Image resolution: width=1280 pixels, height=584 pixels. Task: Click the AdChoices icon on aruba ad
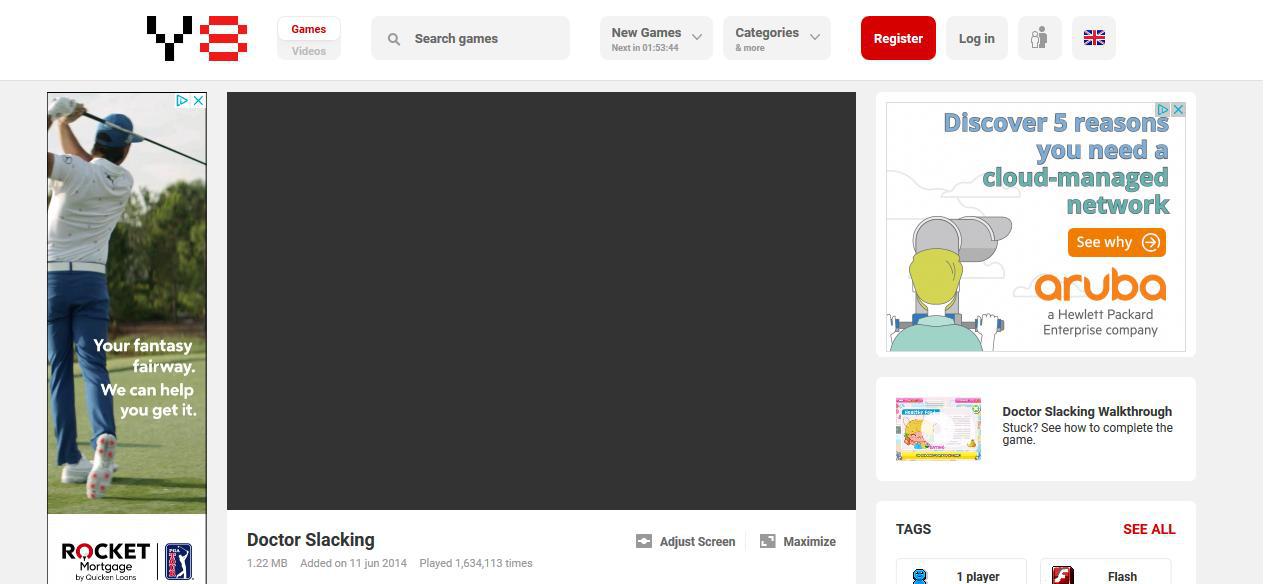point(1163,110)
